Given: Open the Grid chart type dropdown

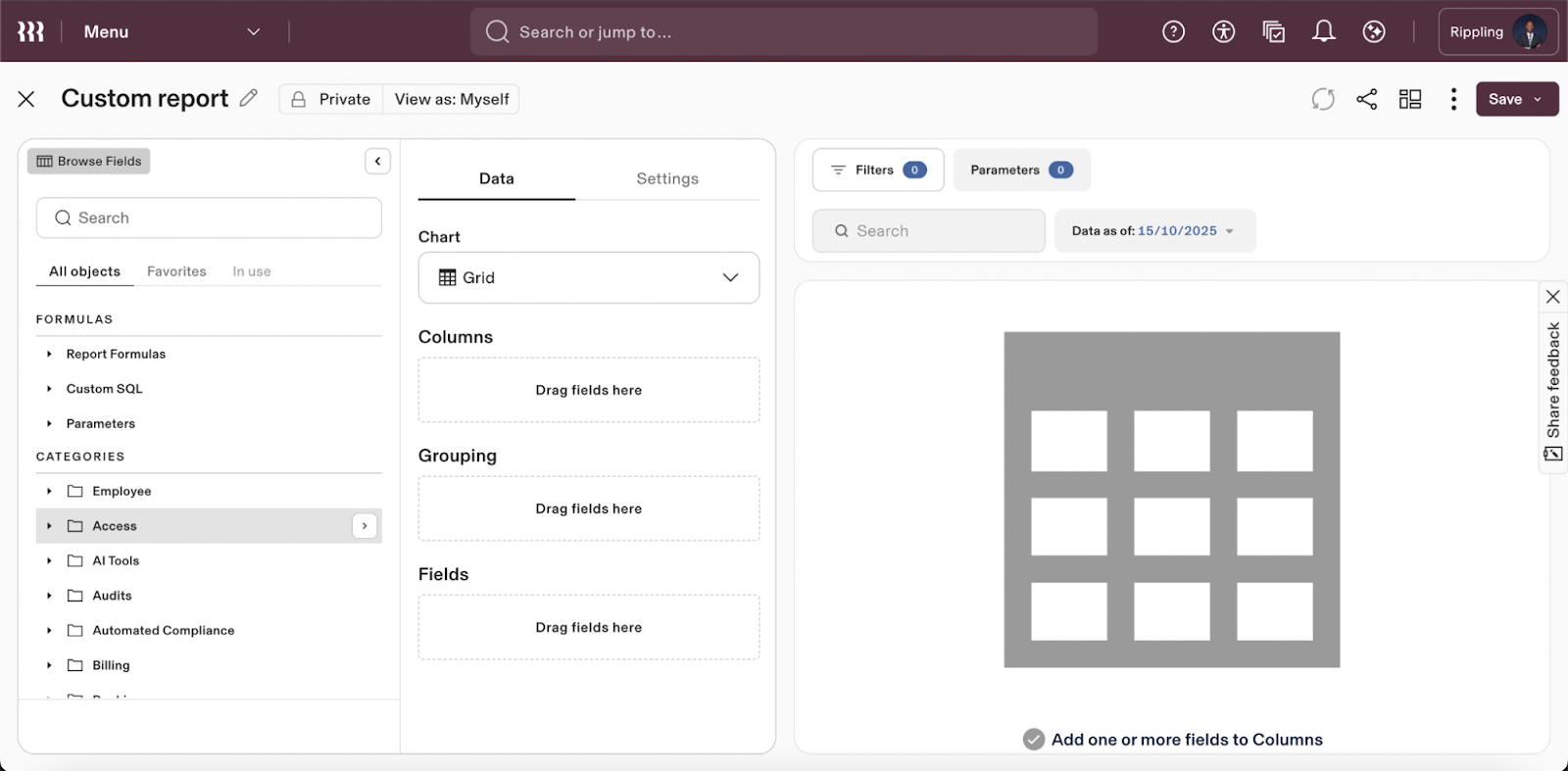Looking at the screenshot, I should tap(589, 278).
